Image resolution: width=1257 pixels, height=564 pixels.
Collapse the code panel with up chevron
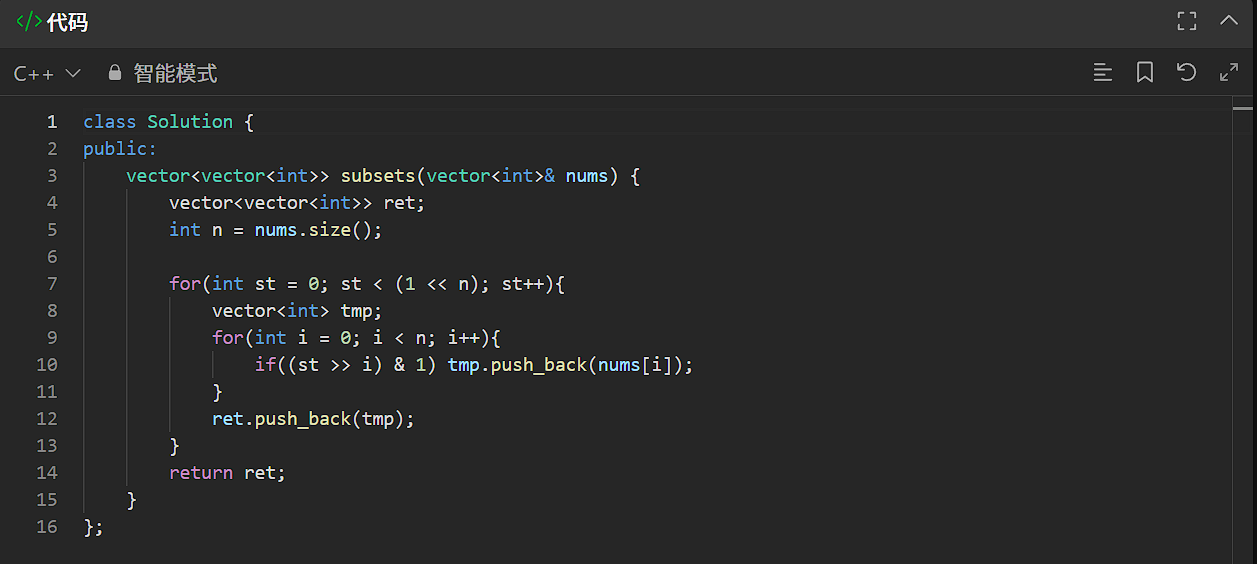(x=1229, y=21)
